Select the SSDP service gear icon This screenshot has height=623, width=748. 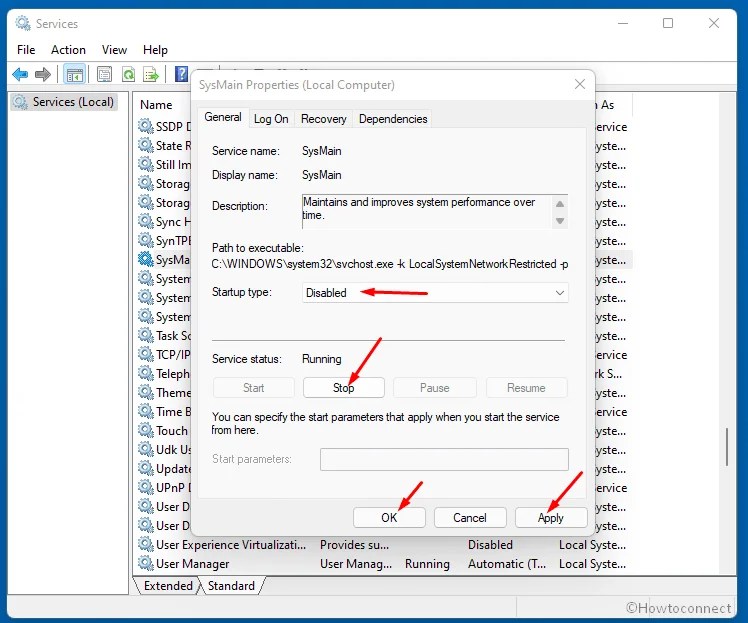pyautogui.click(x=145, y=126)
